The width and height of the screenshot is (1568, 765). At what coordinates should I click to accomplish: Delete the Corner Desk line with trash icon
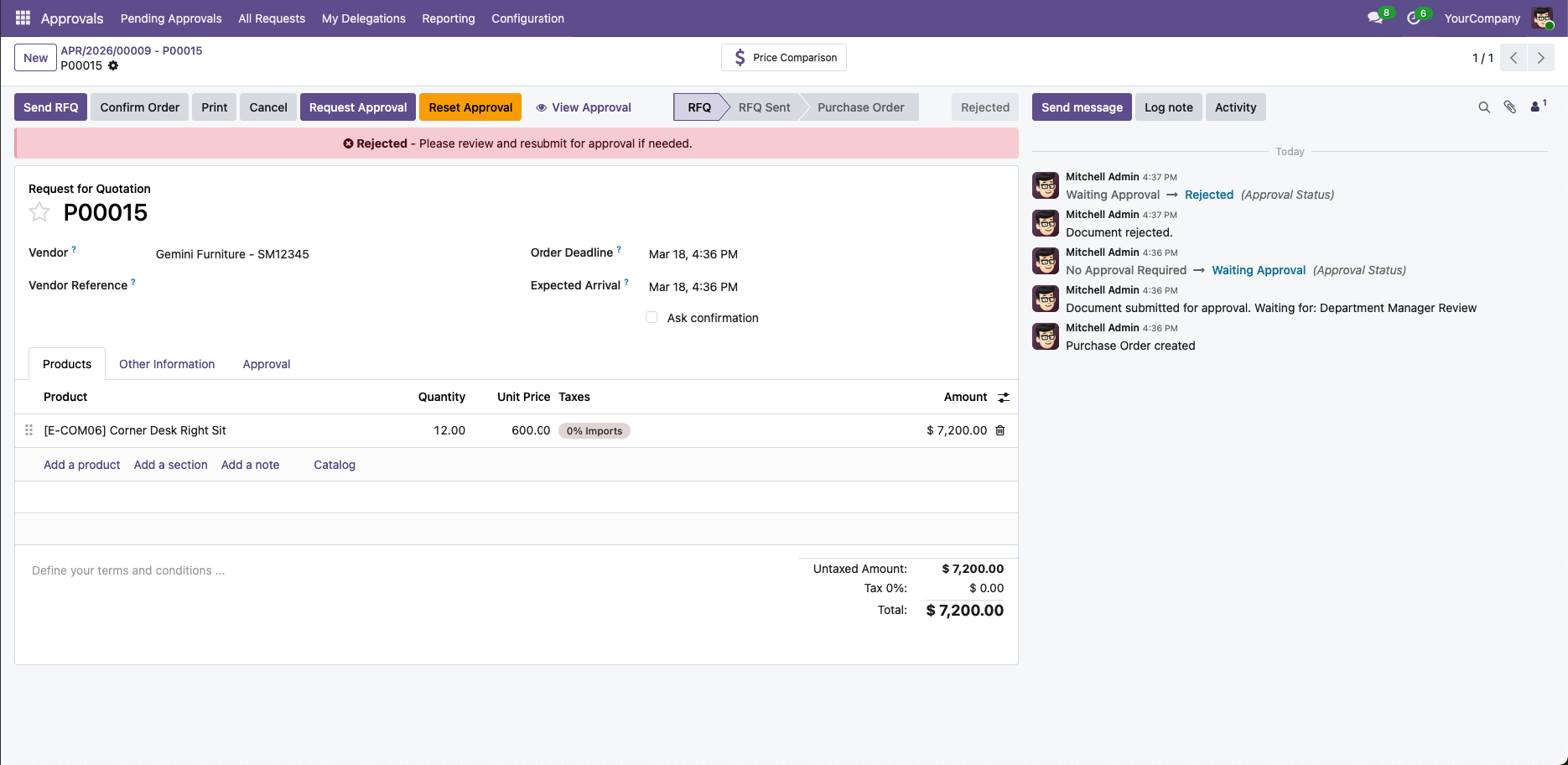999,429
